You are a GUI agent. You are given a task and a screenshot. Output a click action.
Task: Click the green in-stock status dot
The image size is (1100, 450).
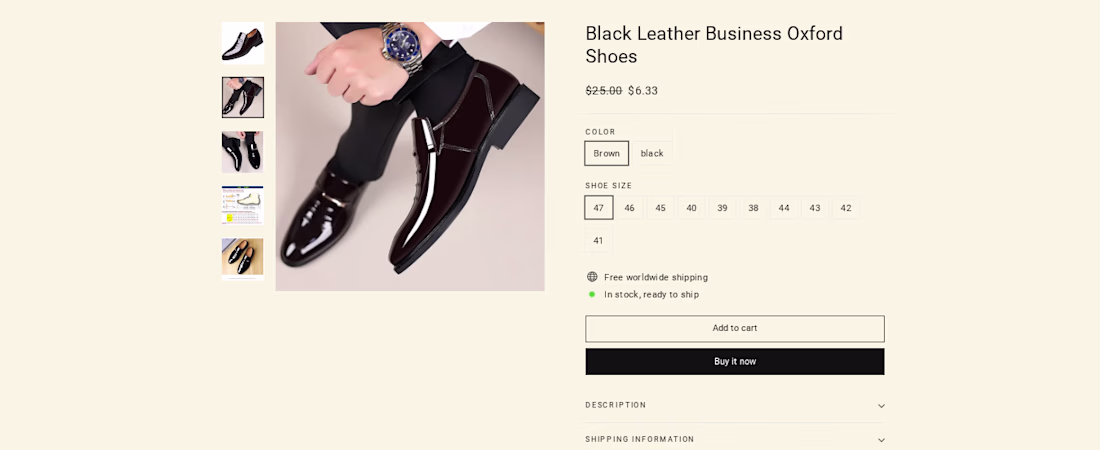coord(592,294)
